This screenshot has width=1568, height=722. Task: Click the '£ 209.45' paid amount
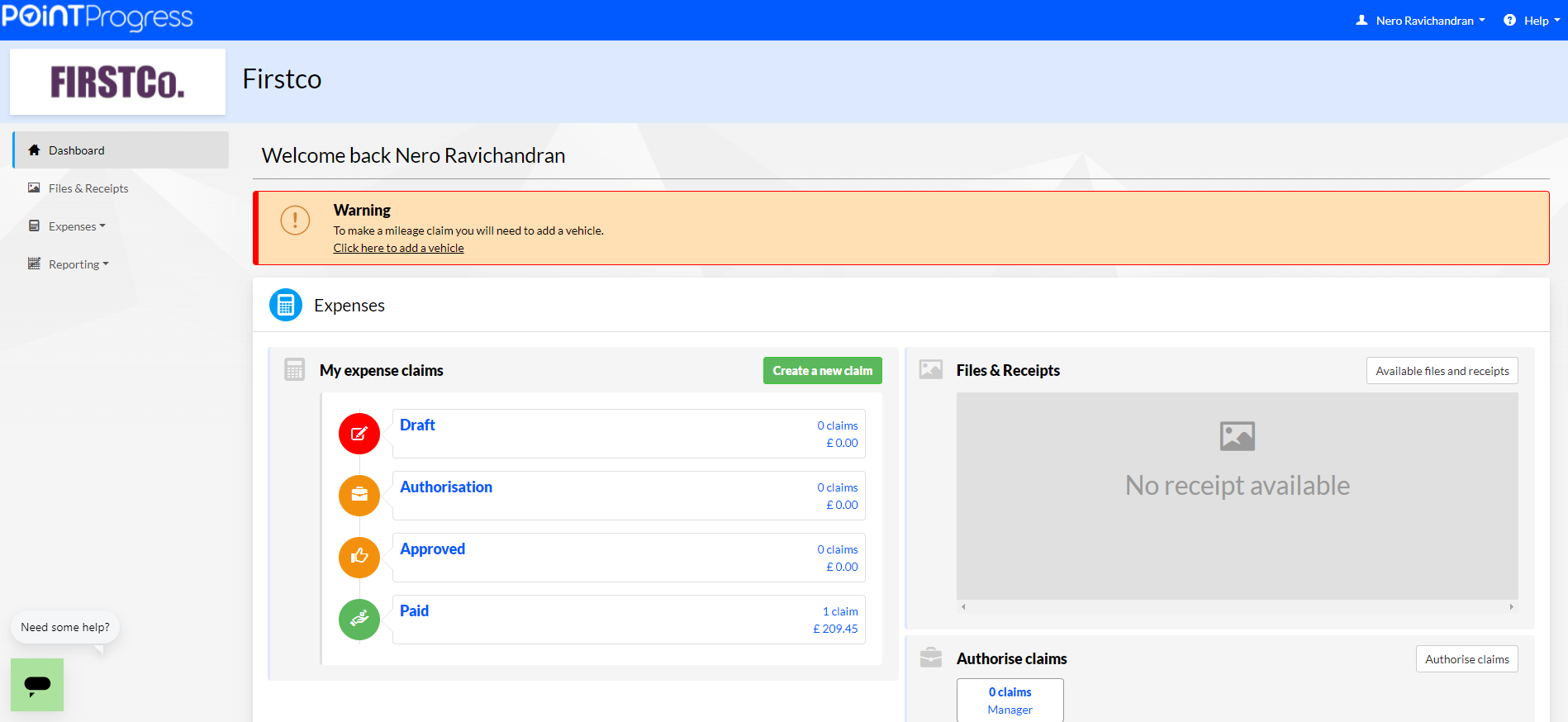point(835,629)
